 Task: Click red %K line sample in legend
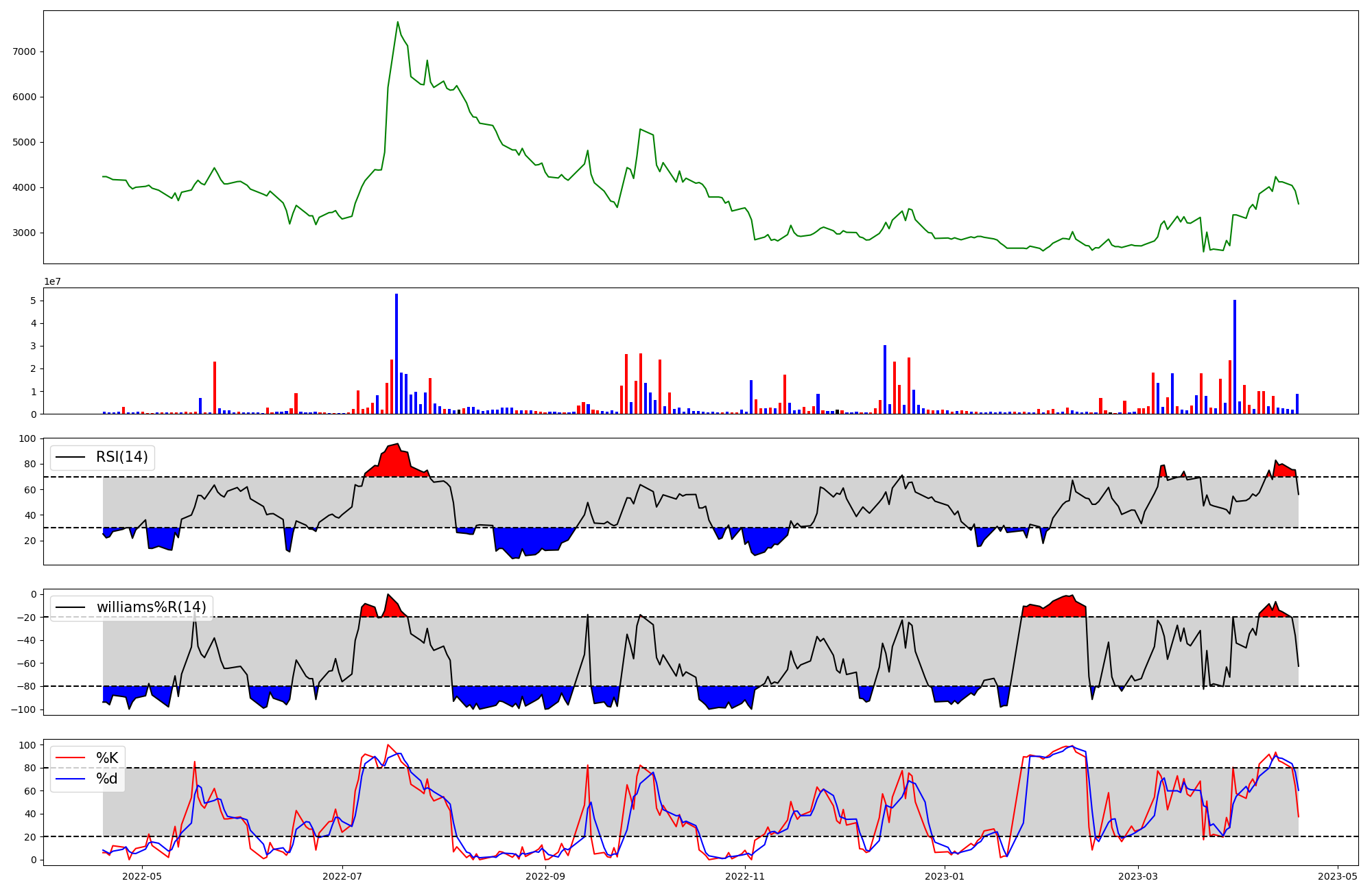coord(71,758)
